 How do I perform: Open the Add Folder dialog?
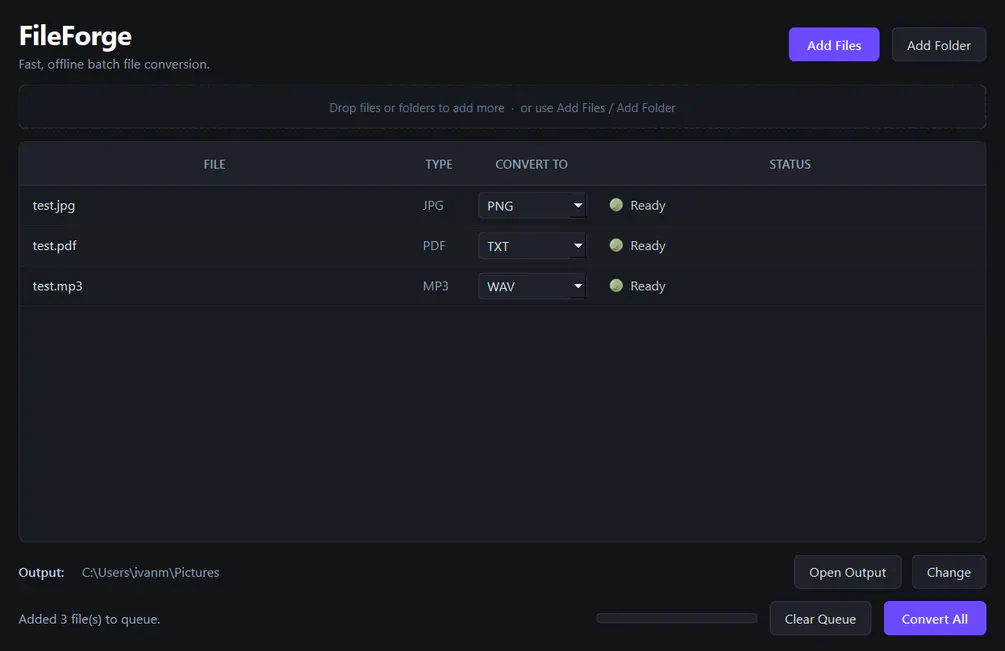(x=938, y=45)
